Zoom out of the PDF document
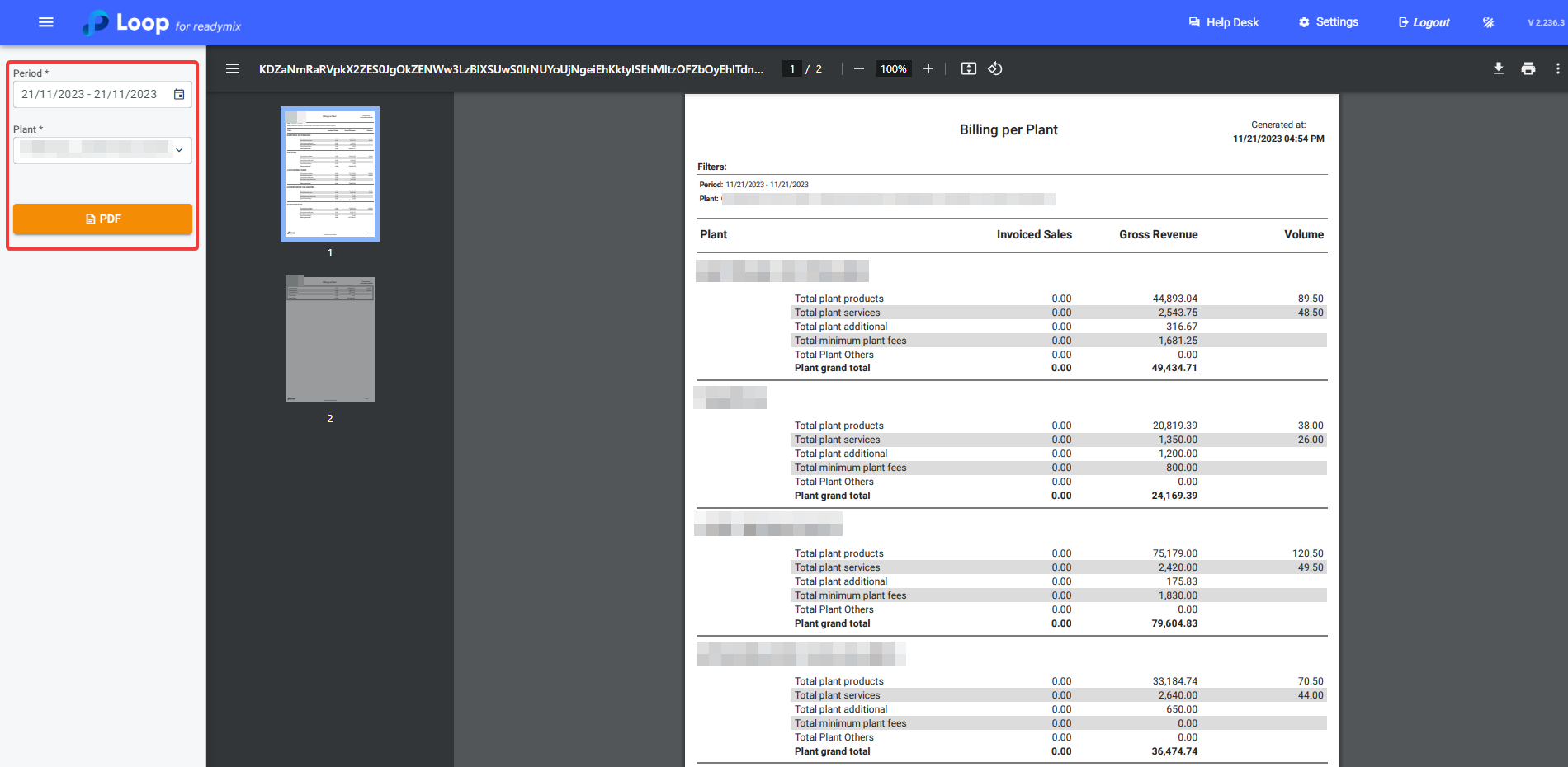The width and height of the screenshot is (1568, 767). pyautogui.click(x=858, y=68)
